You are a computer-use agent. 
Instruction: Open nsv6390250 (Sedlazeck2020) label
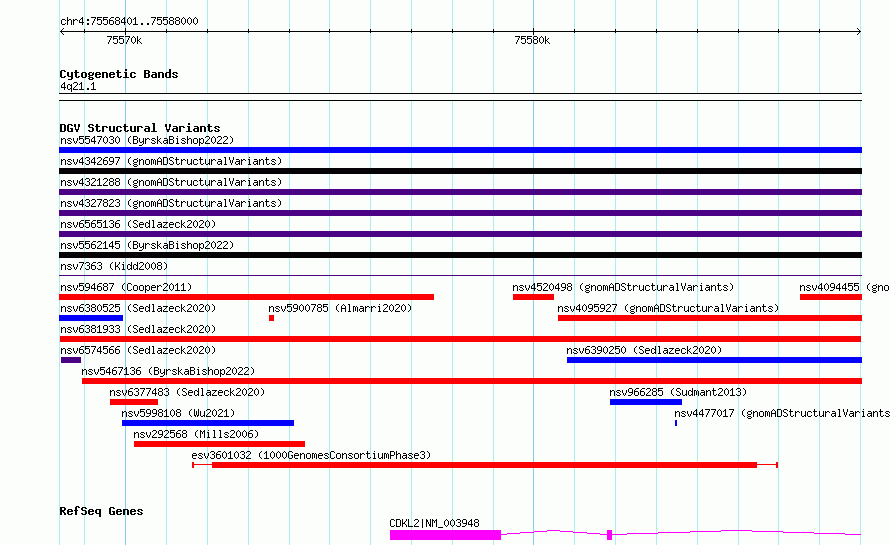pos(644,350)
